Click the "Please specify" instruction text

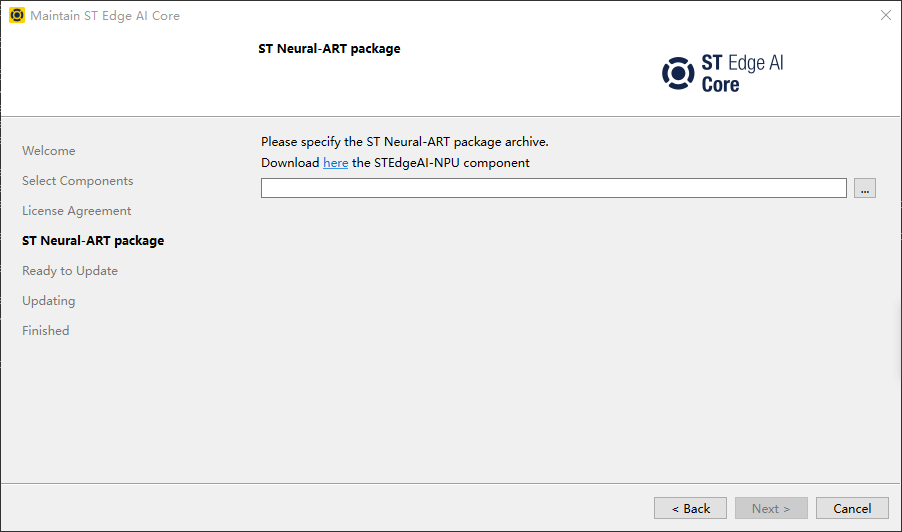[x=404, y=142]
